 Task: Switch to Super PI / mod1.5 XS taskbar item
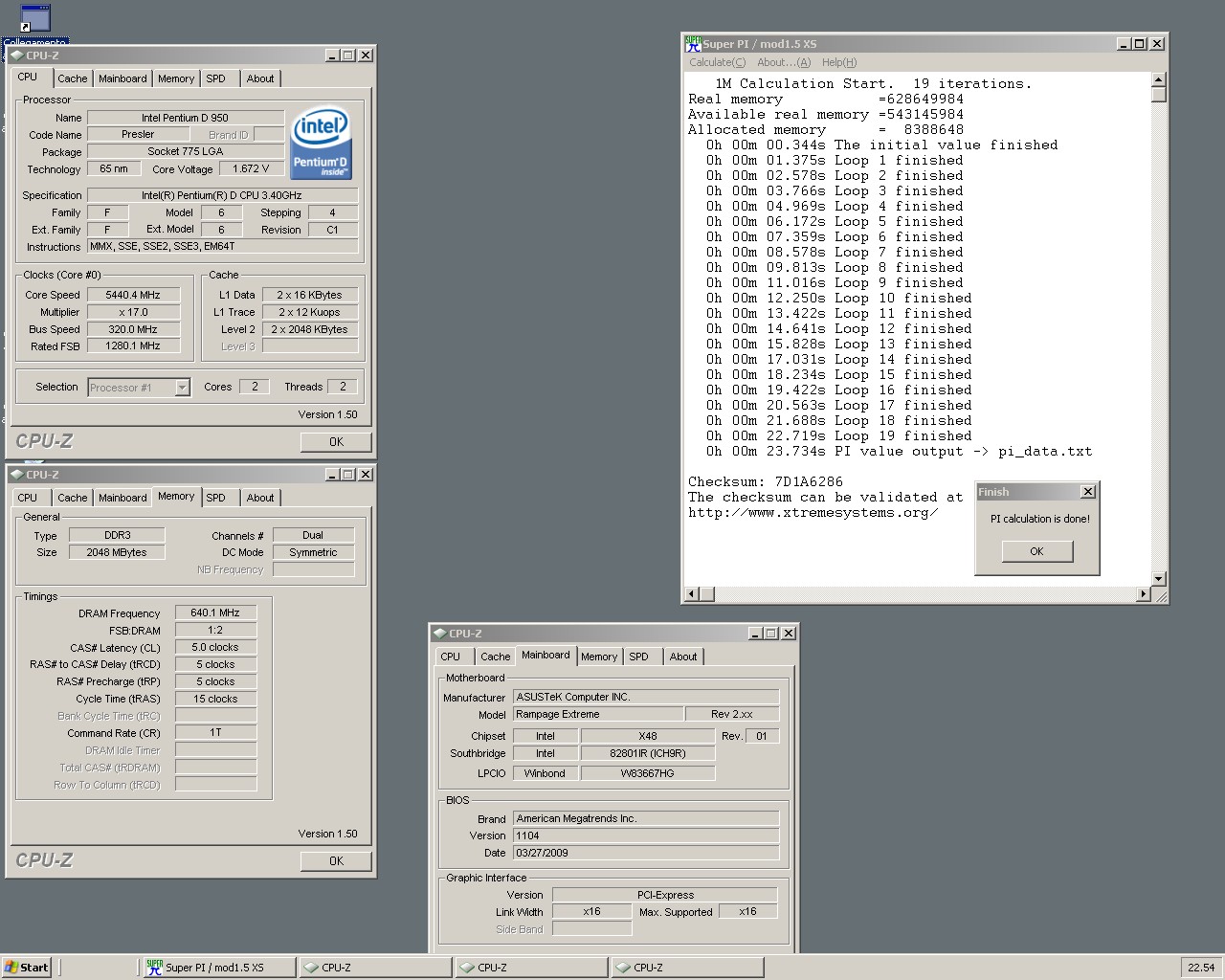(217, 968)
